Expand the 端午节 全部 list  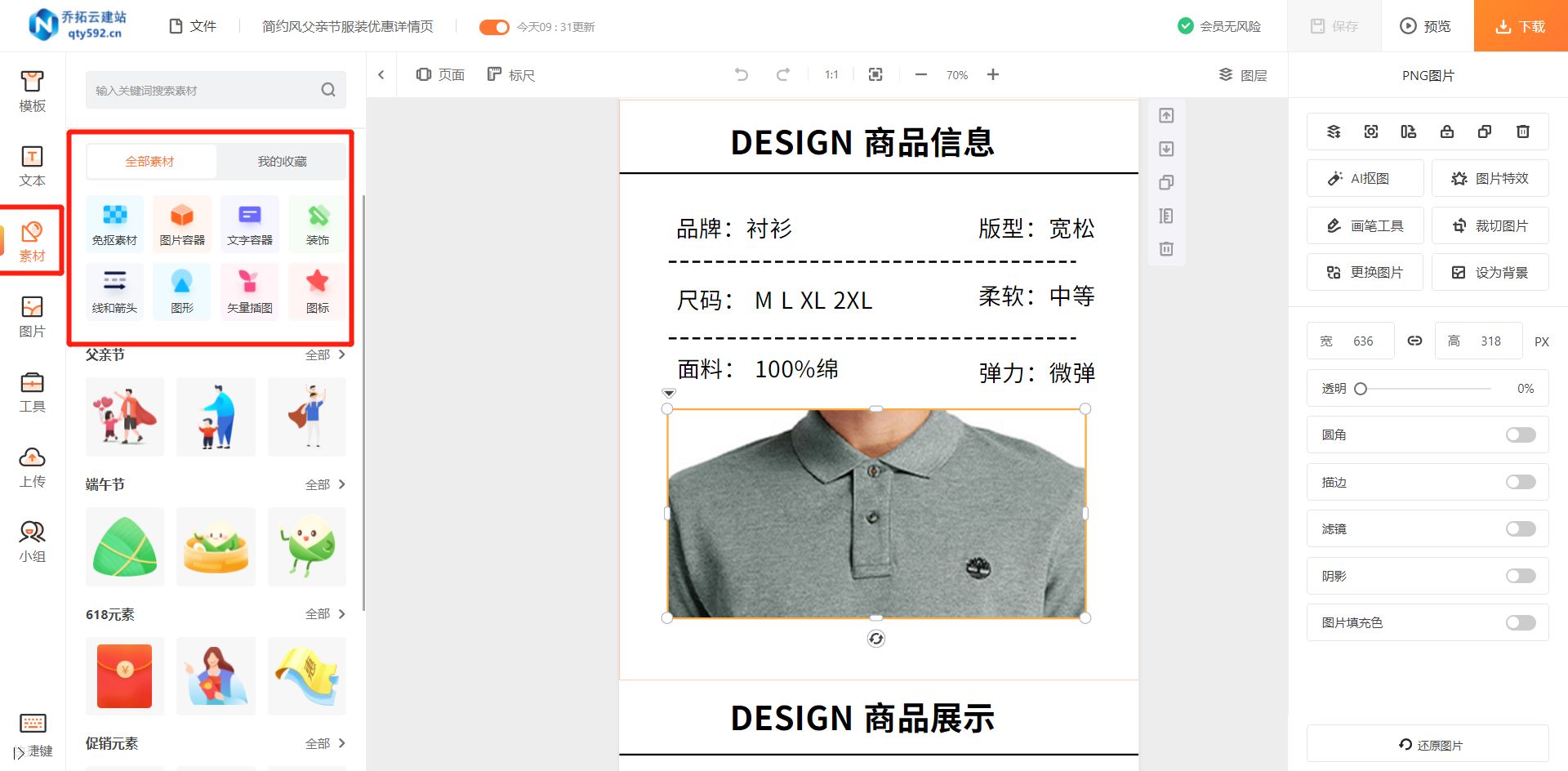(325, 484)
